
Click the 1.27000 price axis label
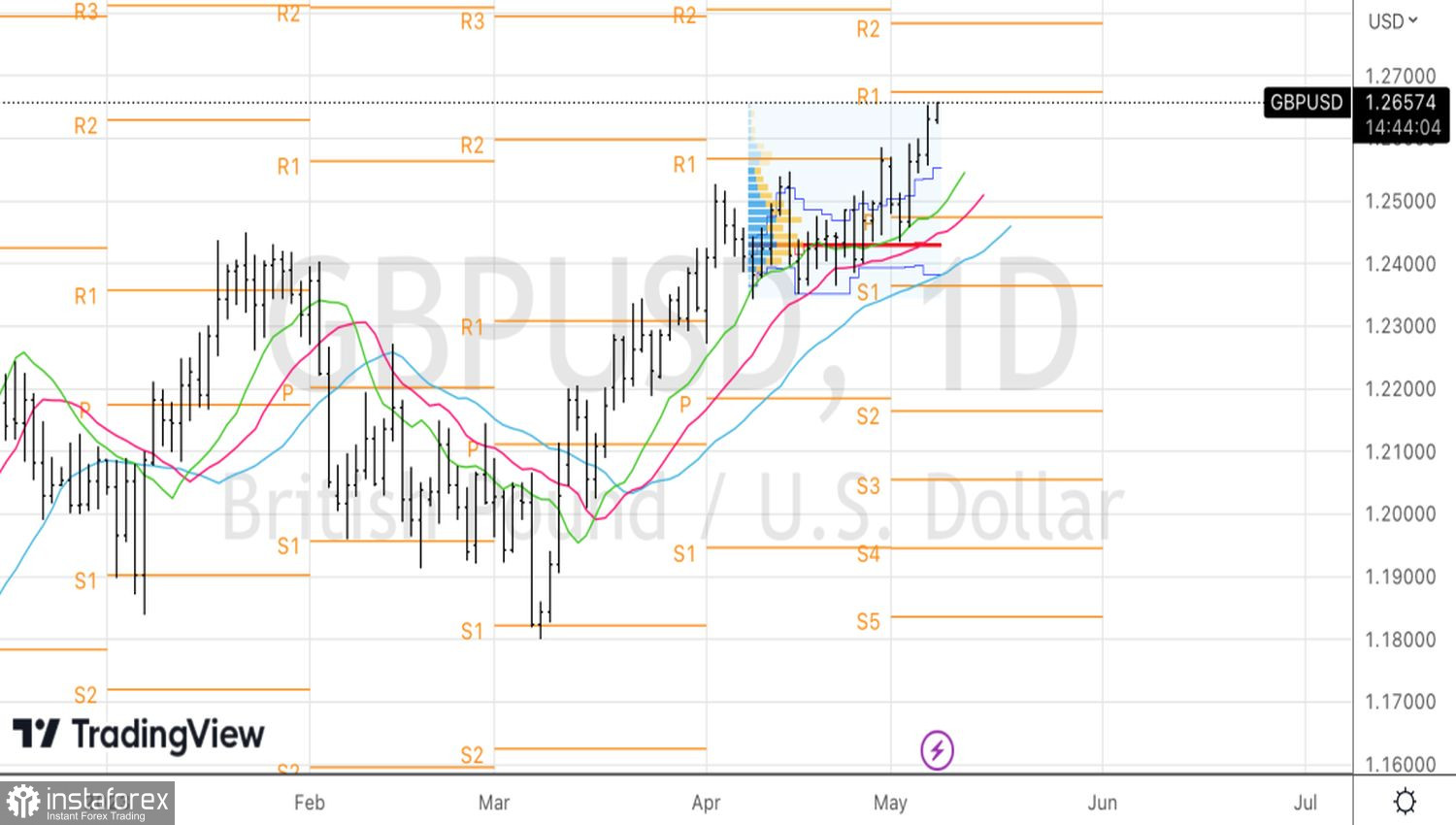click(1400, 76)
